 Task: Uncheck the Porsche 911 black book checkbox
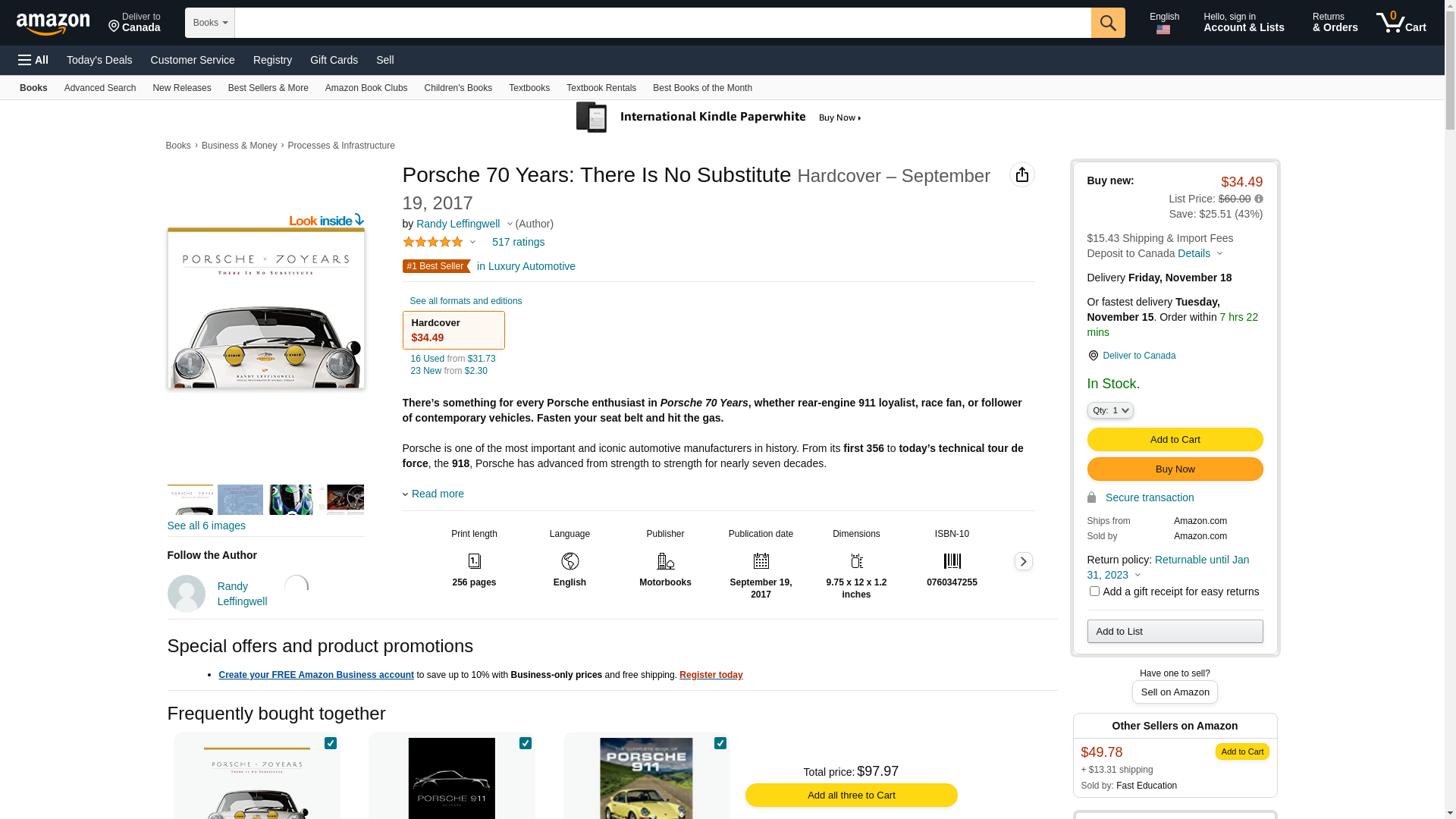(526, 743)
